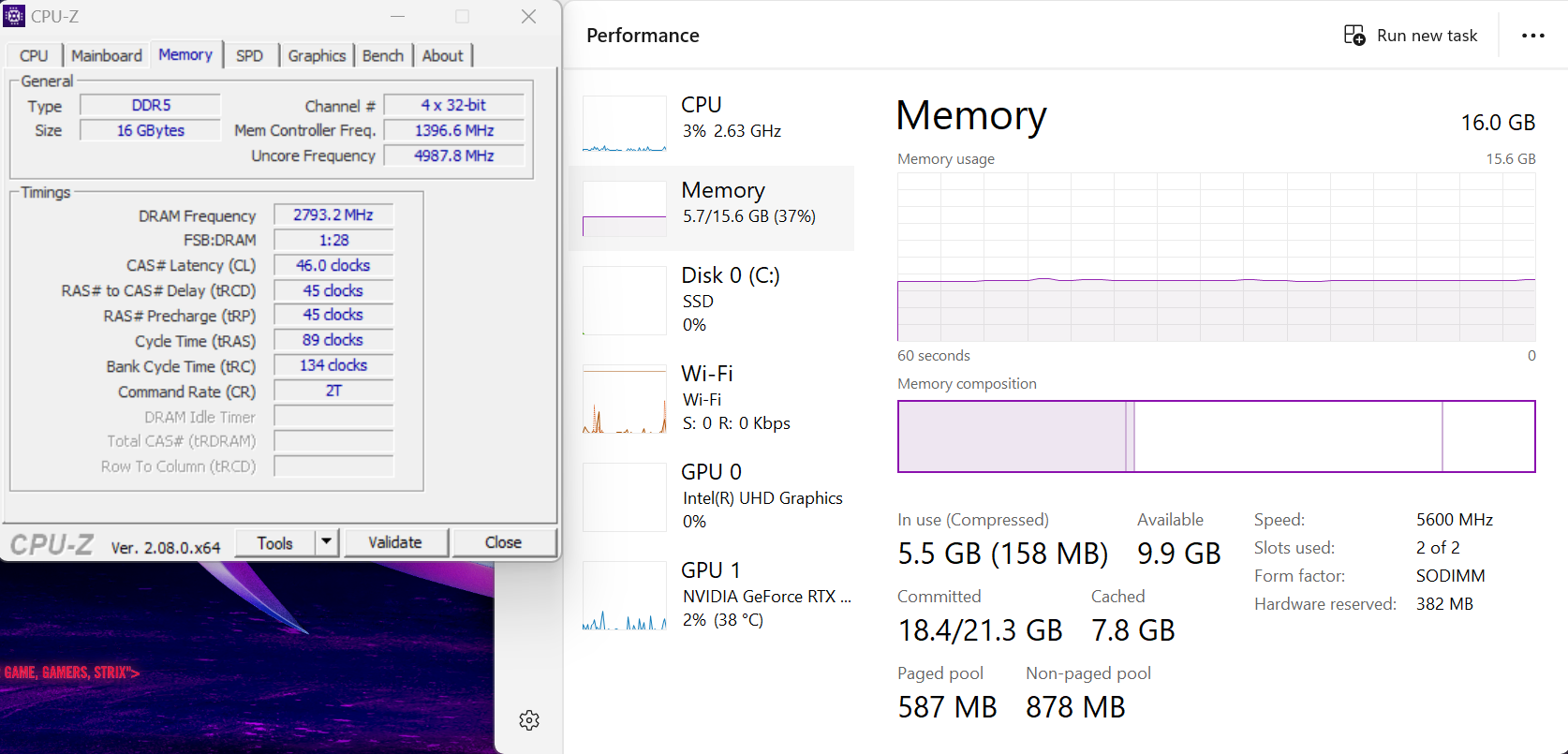The image size is (1568, 754).
Task: Click the Run new task icon
Action: click(1354, 36)
